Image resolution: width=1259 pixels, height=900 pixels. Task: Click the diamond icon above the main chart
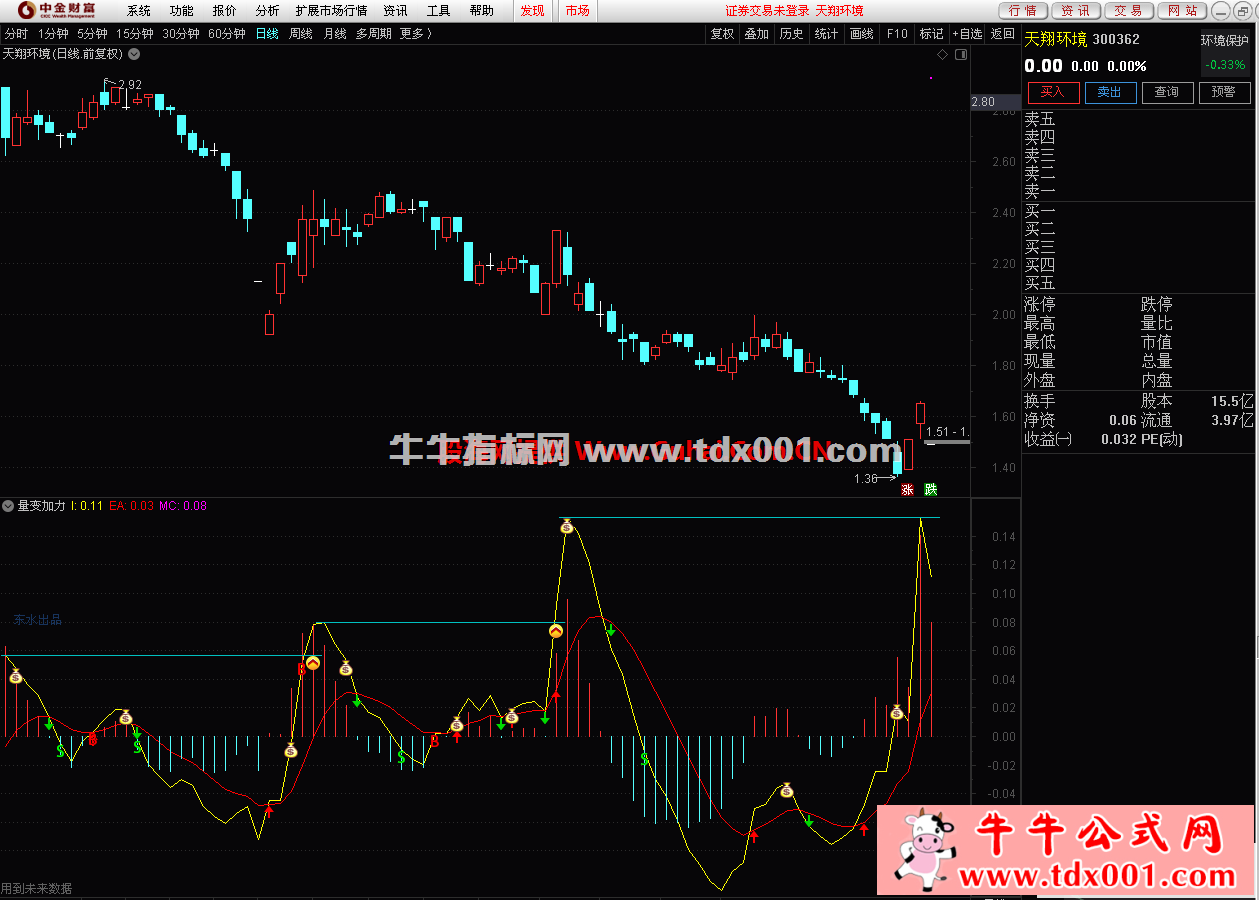click(x=942, y=54)
